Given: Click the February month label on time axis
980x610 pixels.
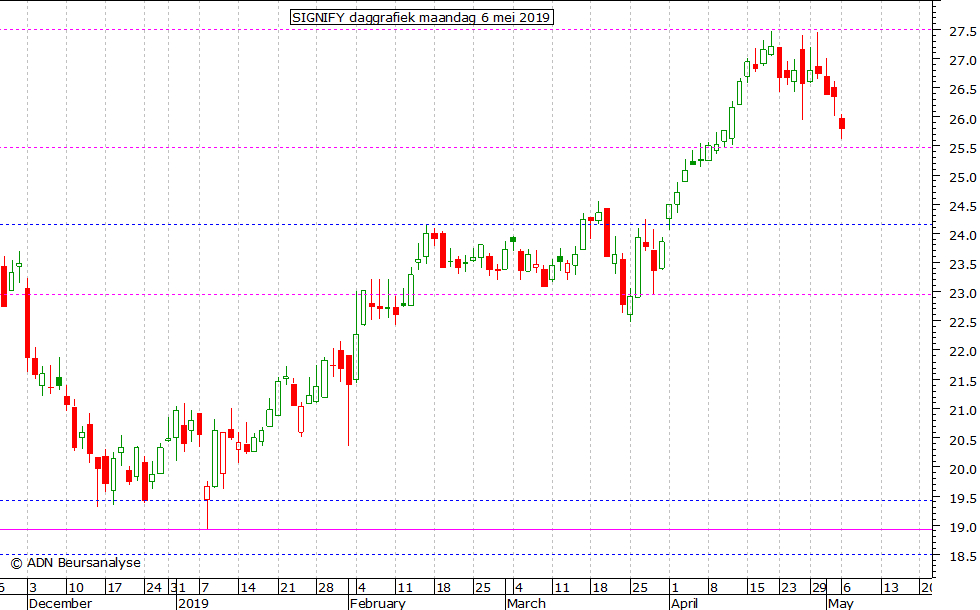Looking at the screenshot, I should [378, 603].
